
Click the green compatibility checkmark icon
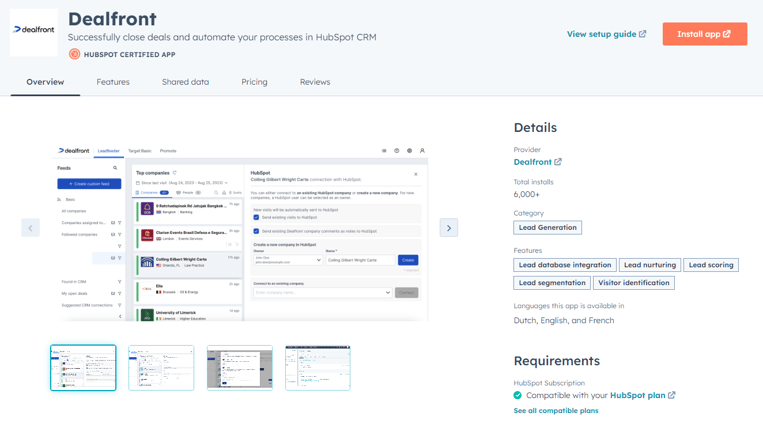(x=518, y=395)
